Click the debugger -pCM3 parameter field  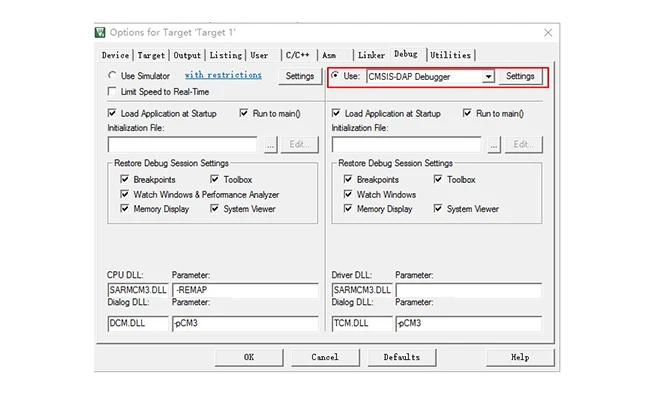coord(469,323)
